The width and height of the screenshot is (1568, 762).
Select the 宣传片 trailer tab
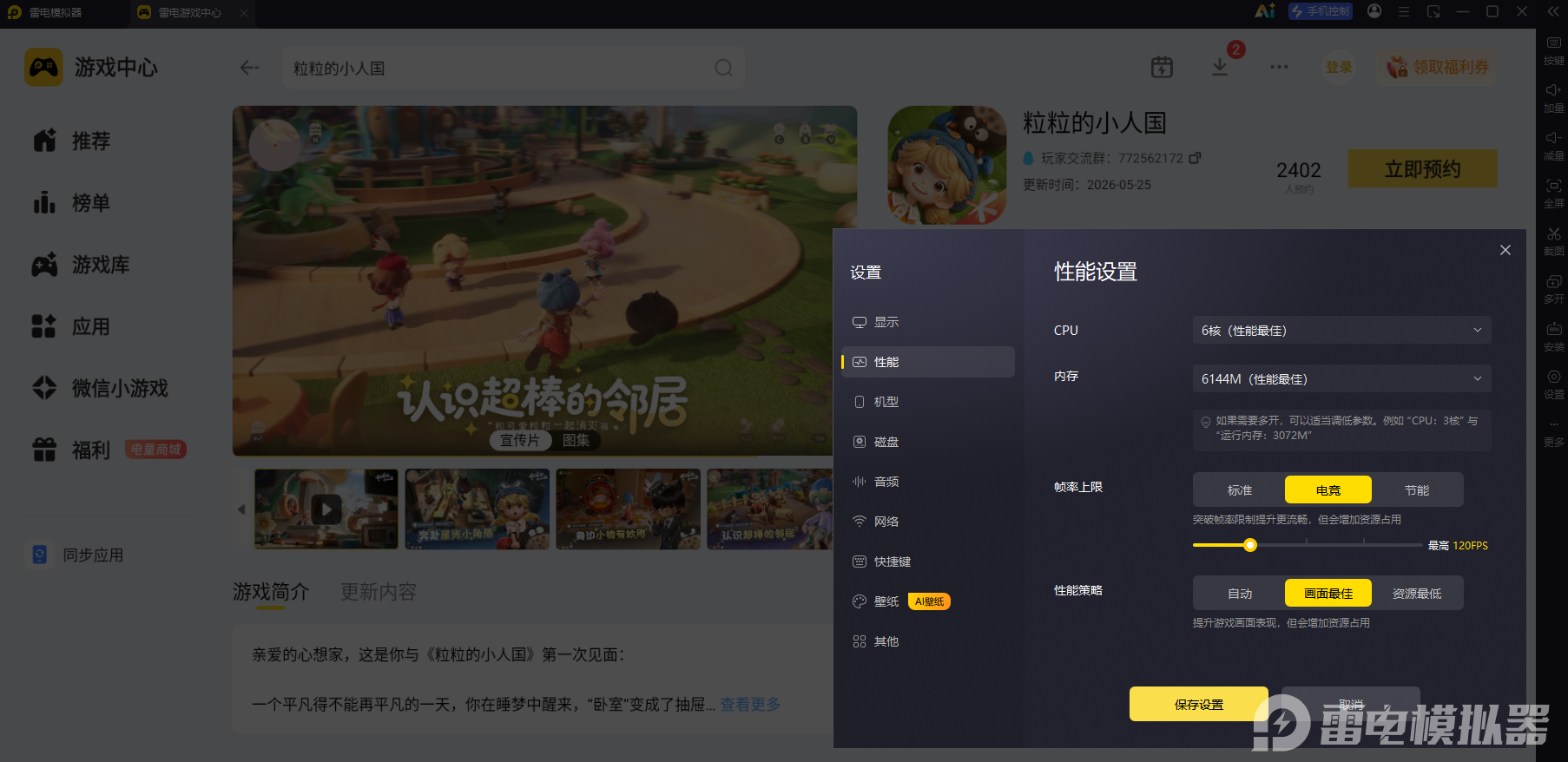point(520,440)
